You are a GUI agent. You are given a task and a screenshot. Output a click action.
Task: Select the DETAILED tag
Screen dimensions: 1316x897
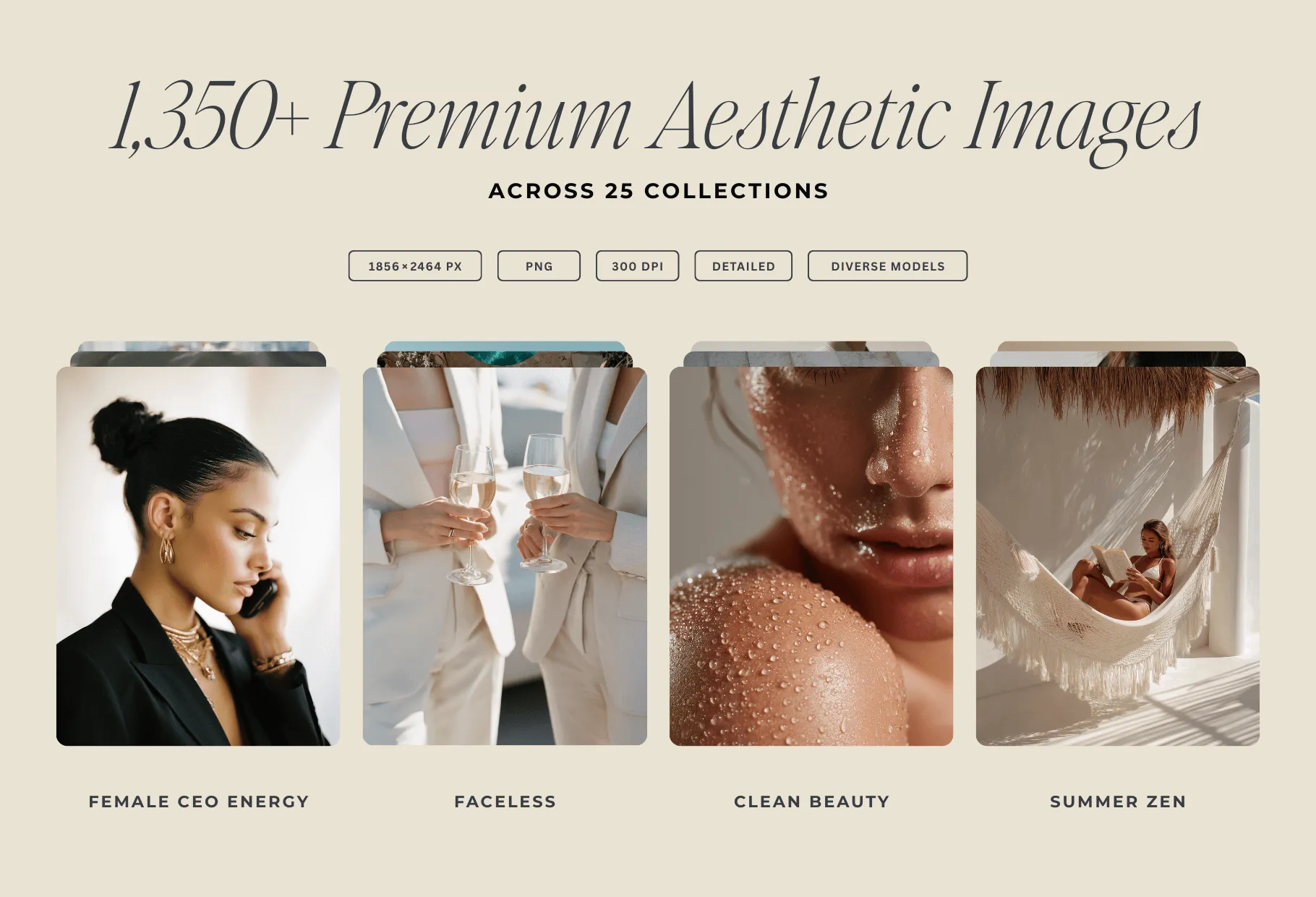(743, 265)
